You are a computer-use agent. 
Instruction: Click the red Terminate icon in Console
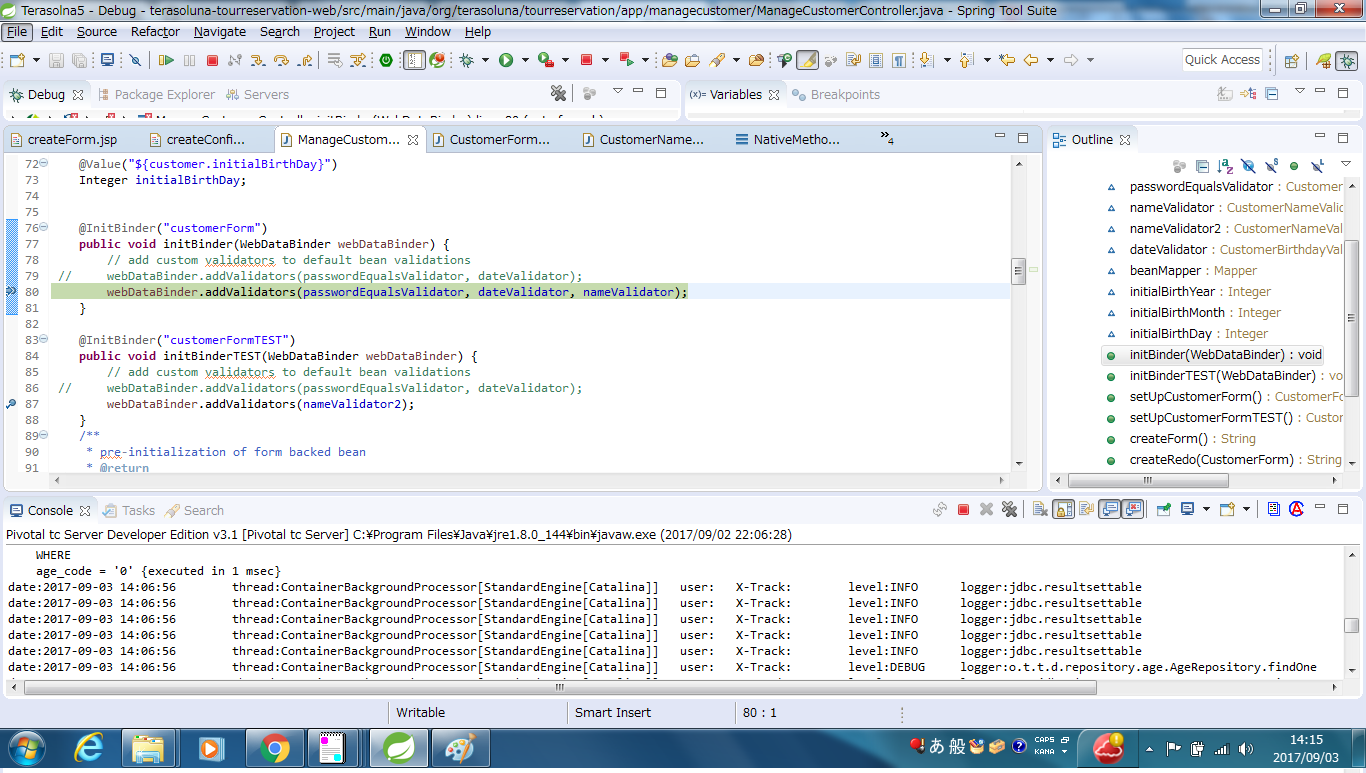point(963,510)
